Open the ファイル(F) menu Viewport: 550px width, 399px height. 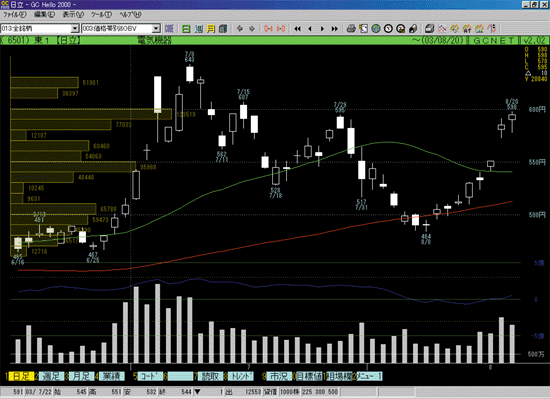click(14, 15)
